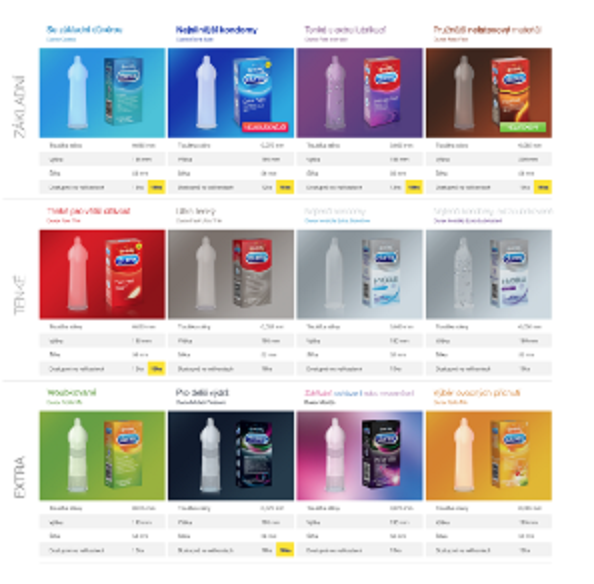Open the brown-red heading link above the brown product
The height and width of the screenshot is (584, 594).
pos(487,30)
